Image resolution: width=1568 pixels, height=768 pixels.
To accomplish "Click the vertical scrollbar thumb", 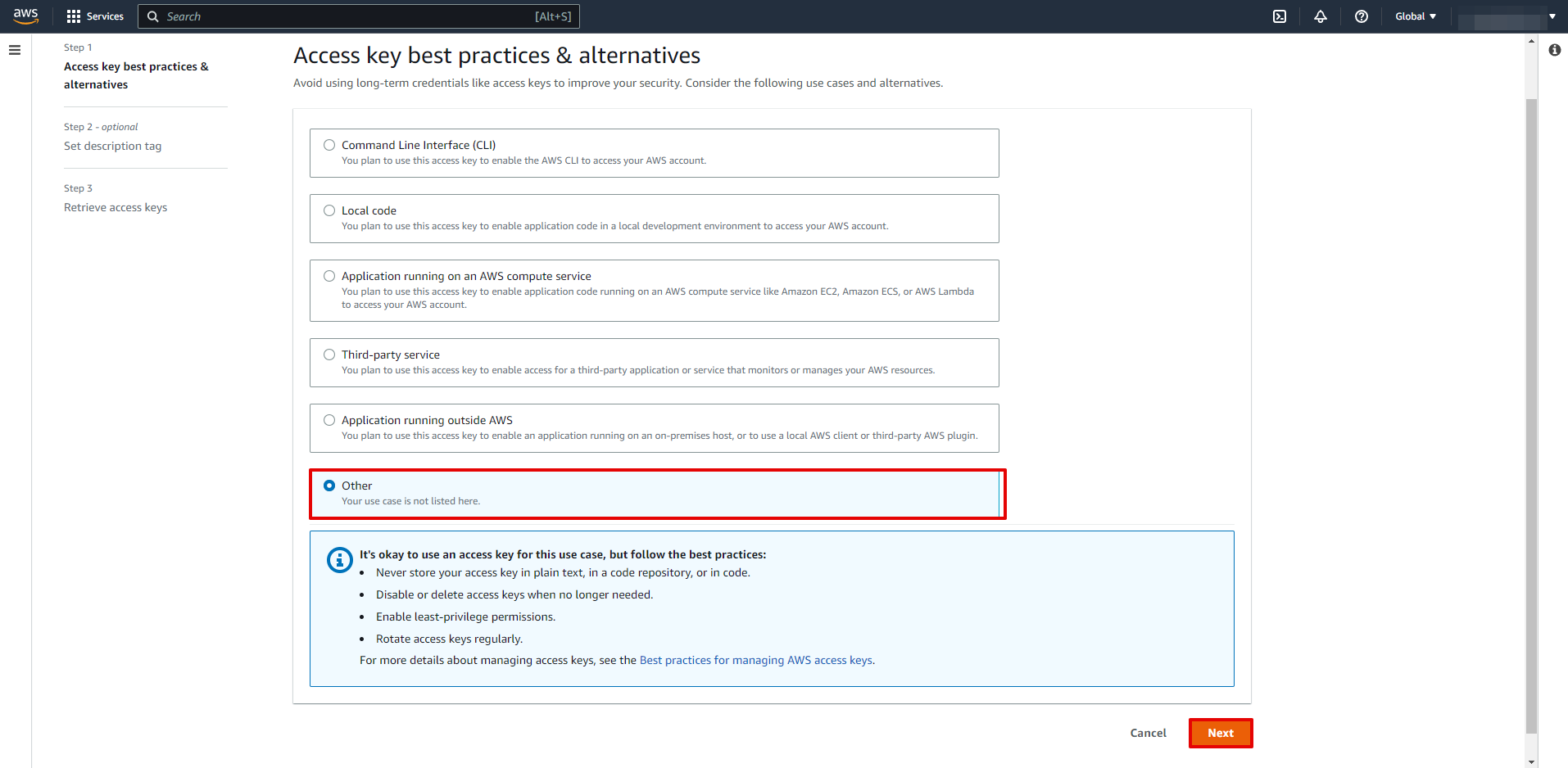I will [1531, 415].
